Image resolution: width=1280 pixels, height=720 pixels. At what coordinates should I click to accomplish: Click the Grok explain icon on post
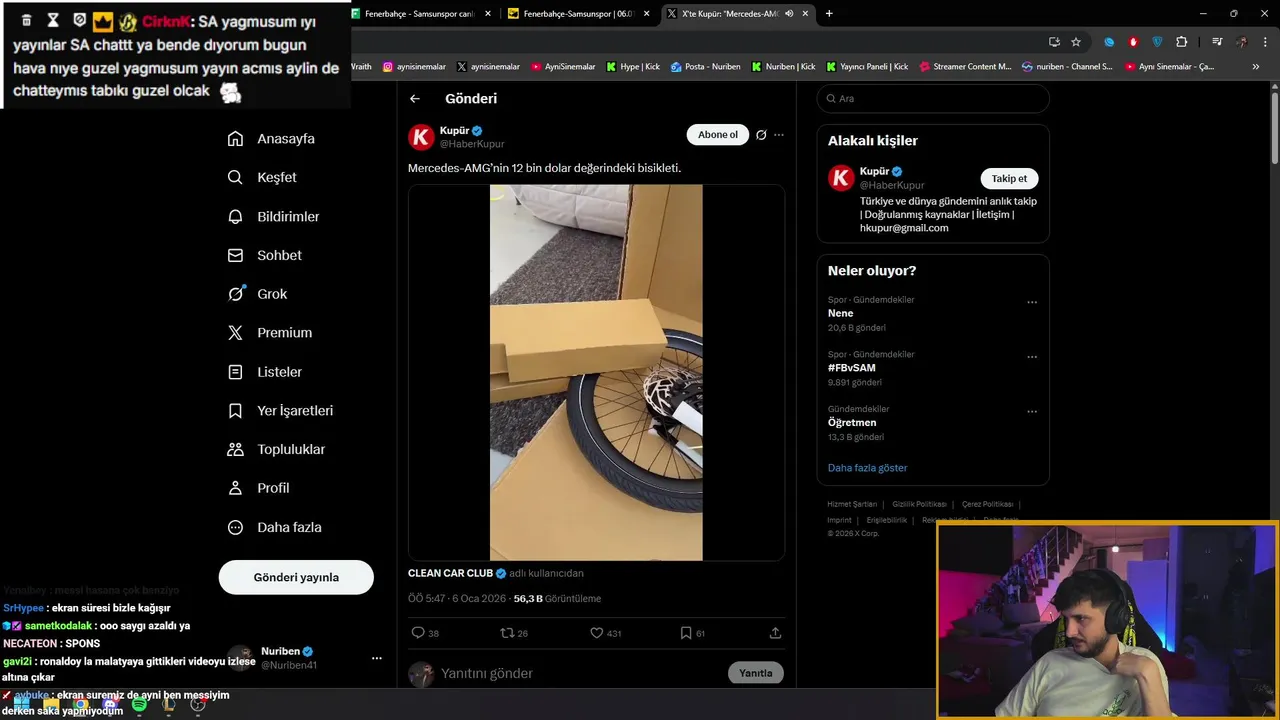tap(761, 135)
